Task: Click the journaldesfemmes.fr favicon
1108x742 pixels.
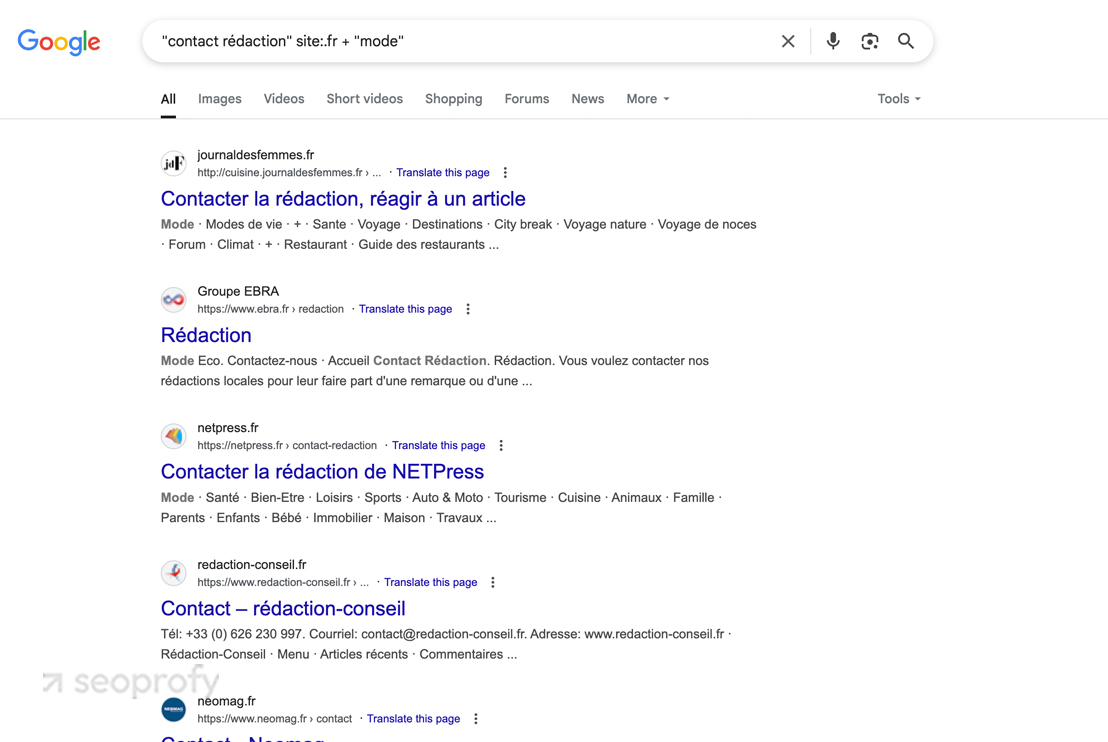Action: (173, 163)
